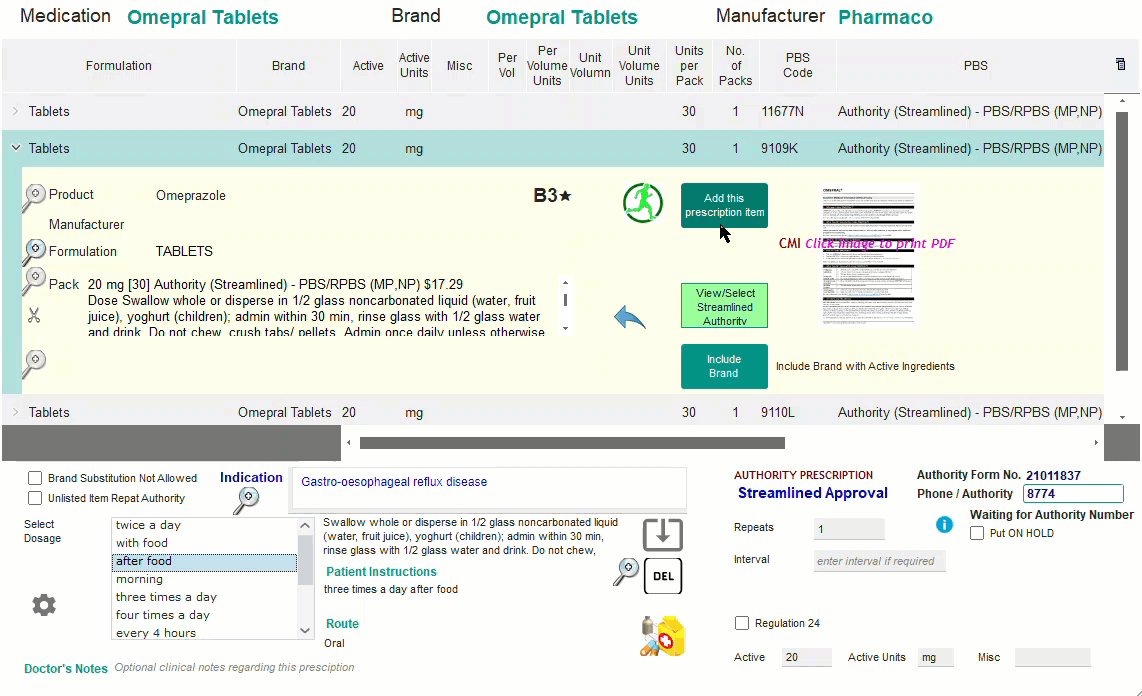Screen dimensions: 1142x696
Task: Click the table's horizontal scrollbar thumb
Action: (572, 443)
